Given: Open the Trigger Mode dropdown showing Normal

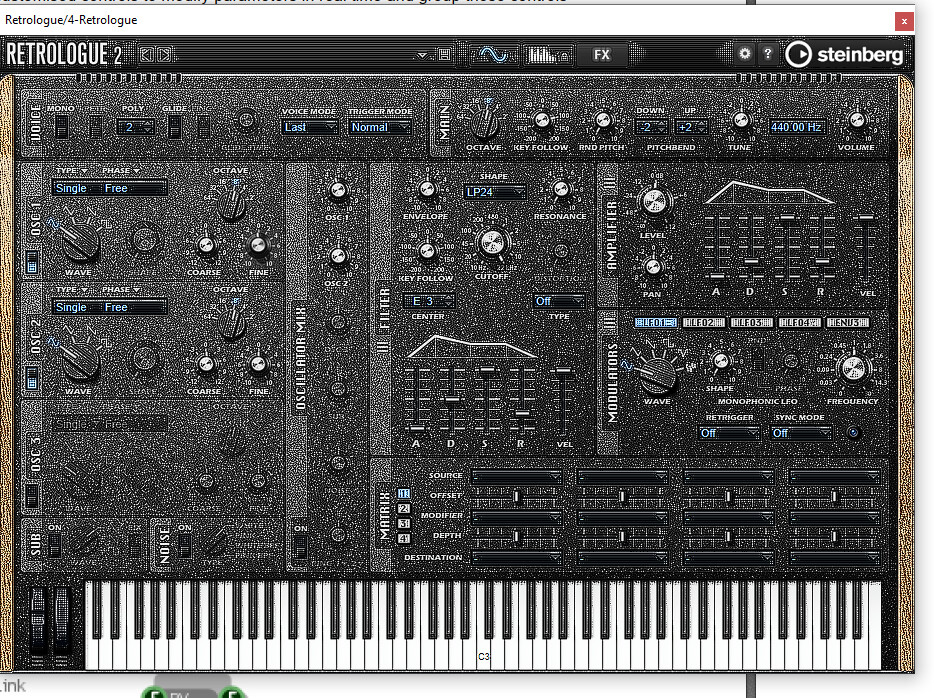Looking at the screenshot, I should [x=379, y=127].
